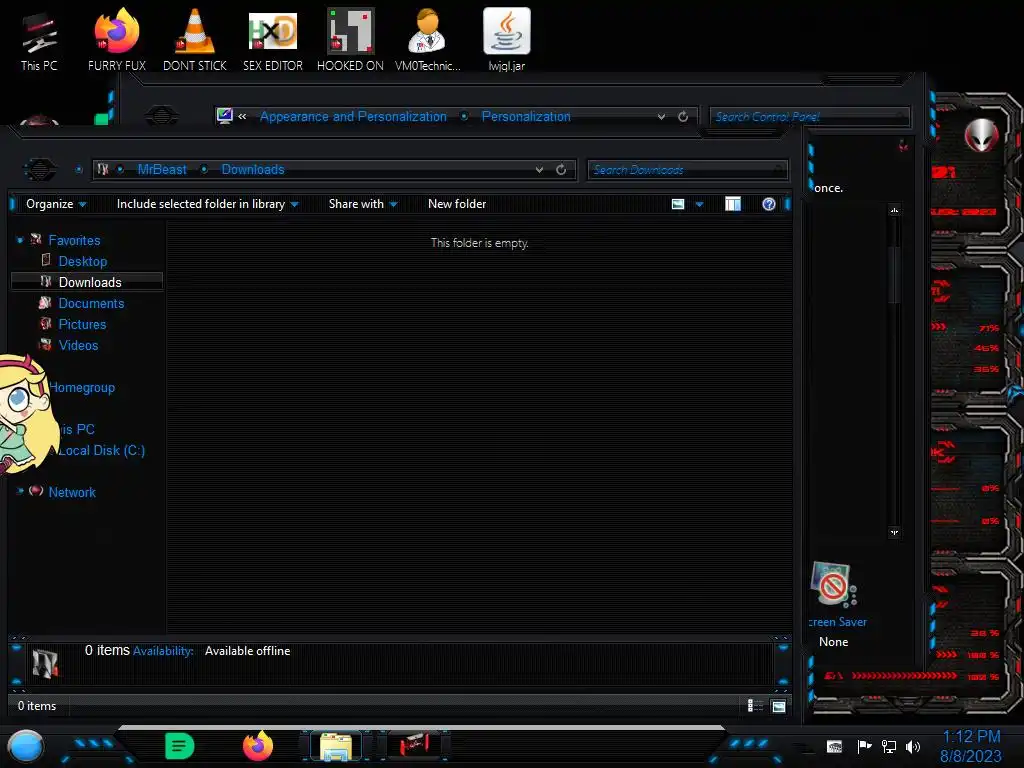This screenshot has width=1024, height=768.
Task: Click the keyboard tray icon
Action: pos(834,746)
